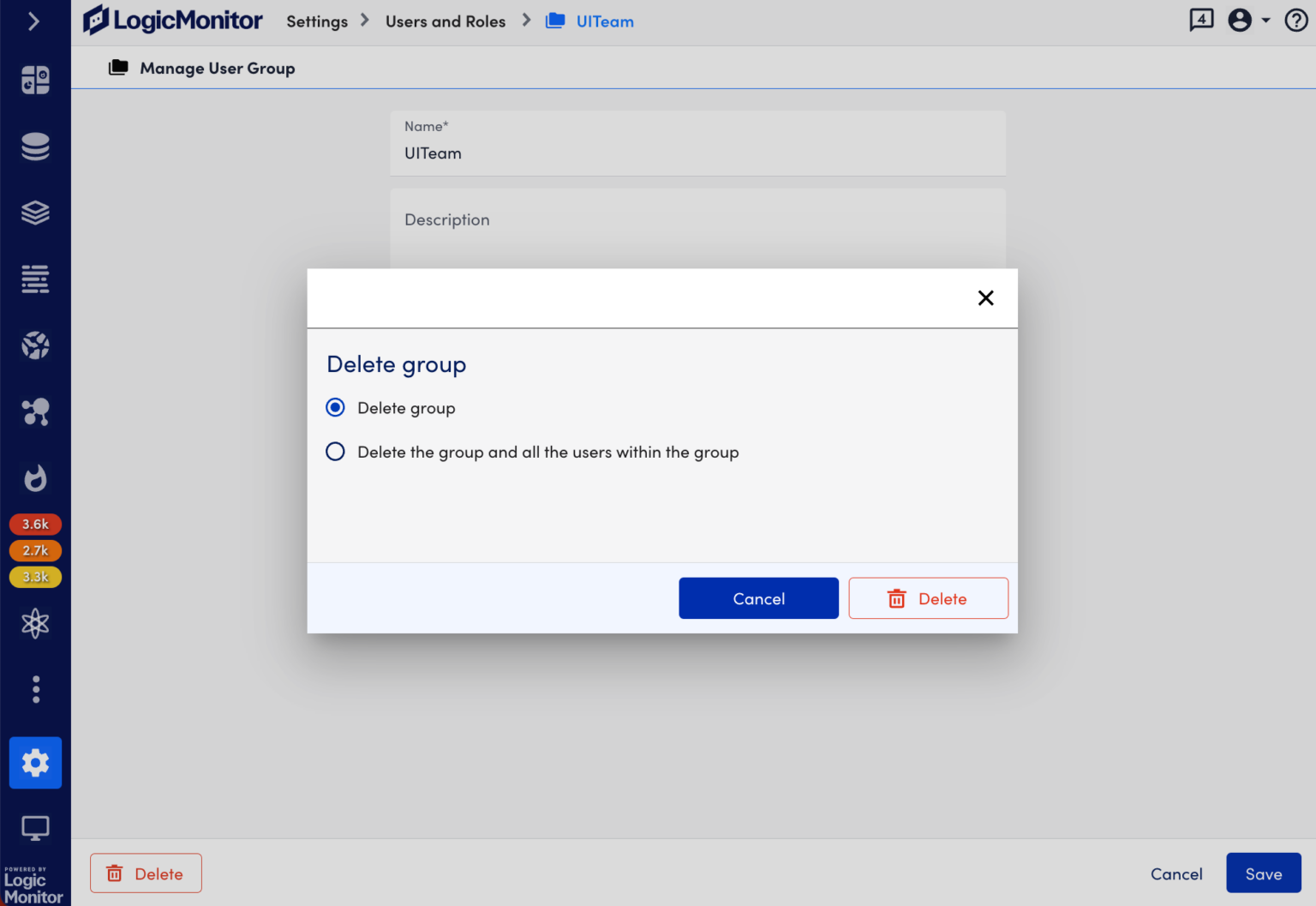Open the Dashboards section in the sidebar

coord(35,79)
